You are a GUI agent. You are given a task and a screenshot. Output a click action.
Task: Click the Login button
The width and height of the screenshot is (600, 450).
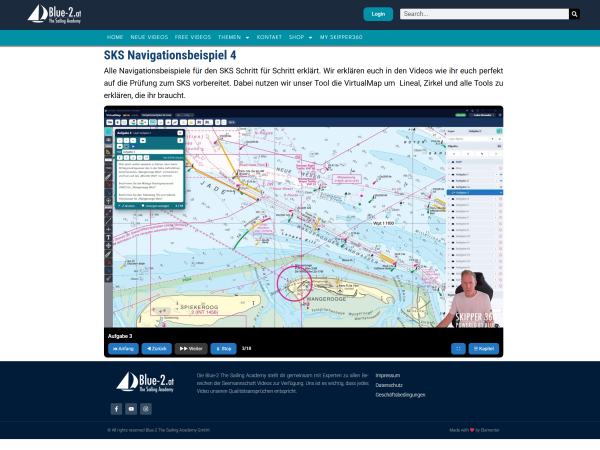(378, 14)
